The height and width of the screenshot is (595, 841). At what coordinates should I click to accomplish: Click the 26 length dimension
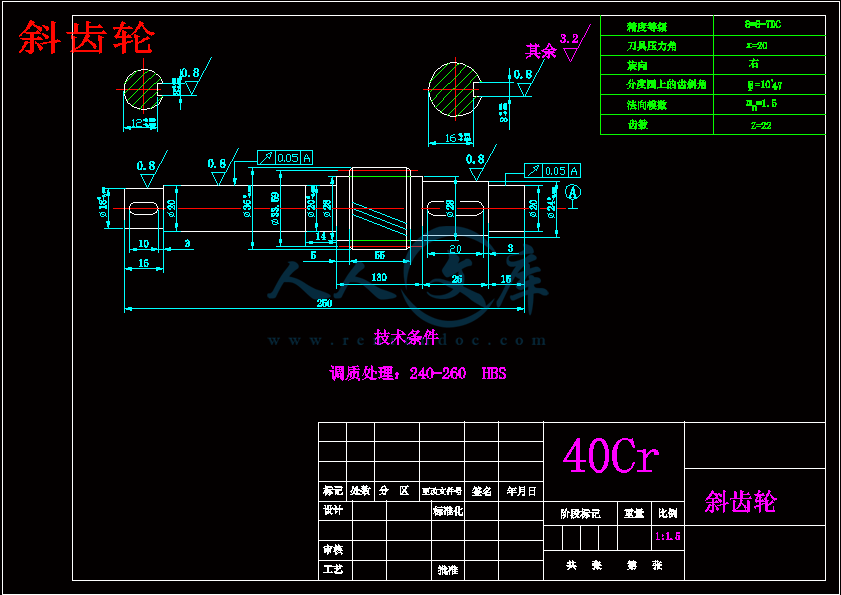point(457,279)
